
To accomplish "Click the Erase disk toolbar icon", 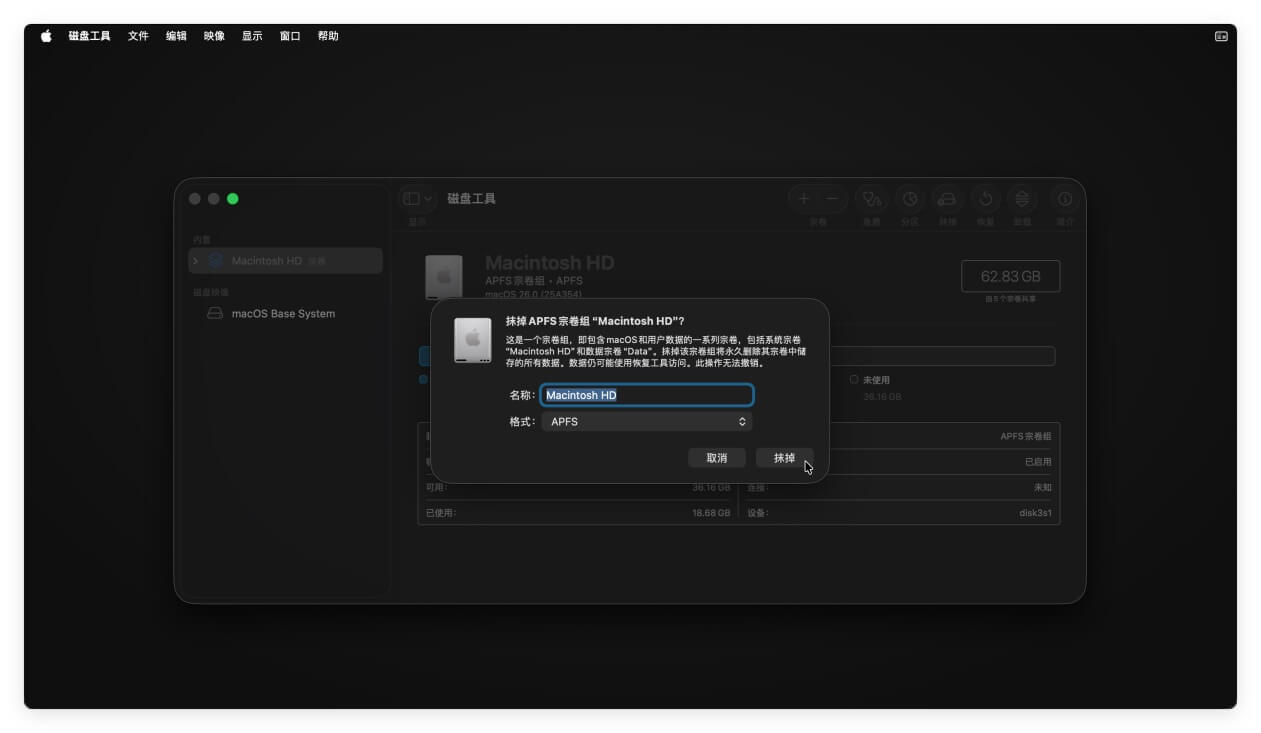I will pyautogui.click(x=947, y=198).
